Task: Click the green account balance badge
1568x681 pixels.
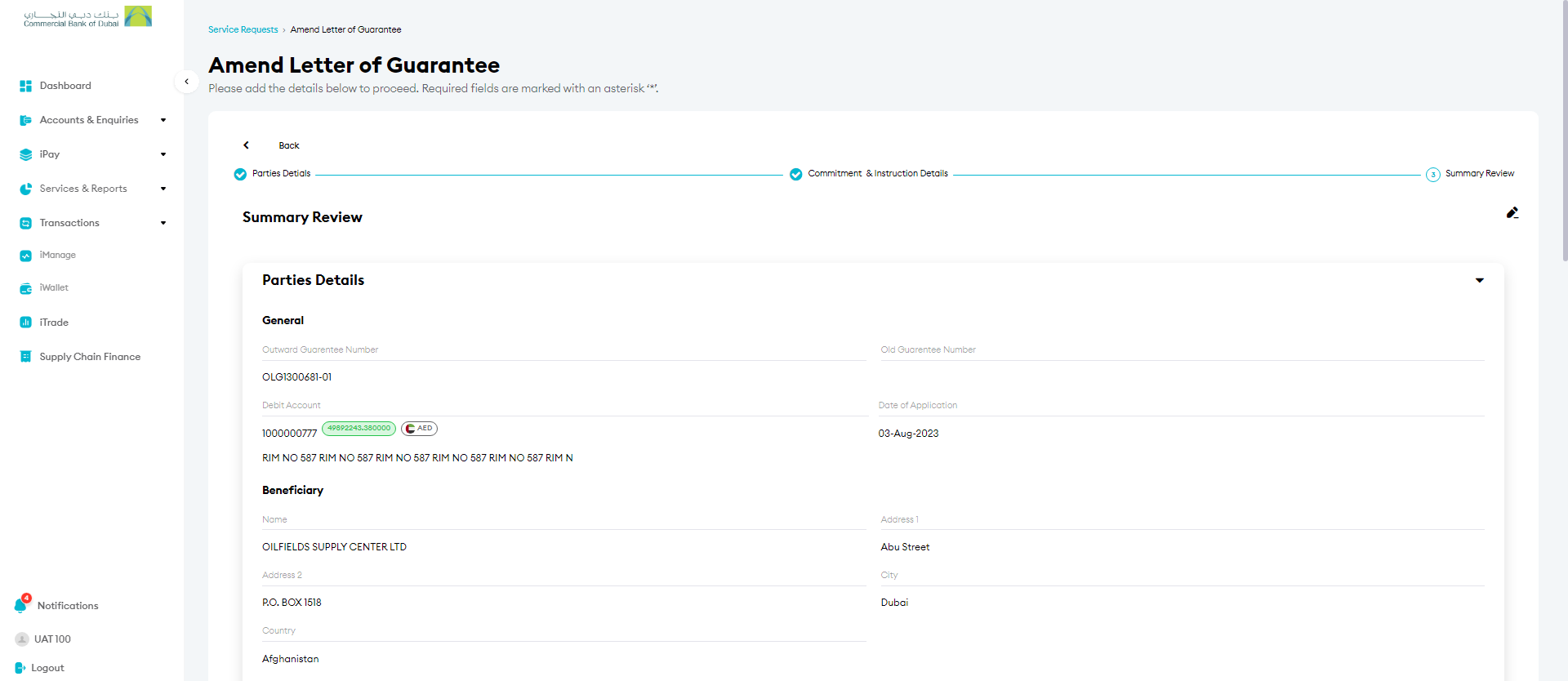Action: 359,429
